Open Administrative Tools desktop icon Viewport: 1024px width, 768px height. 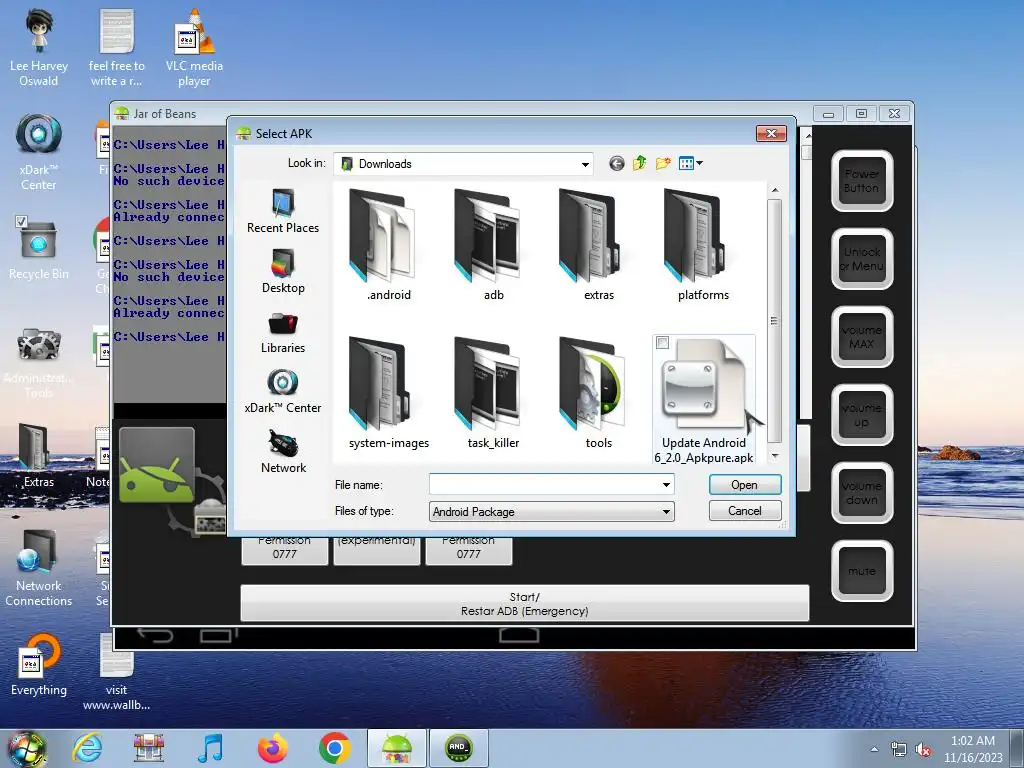(x=39, y=362)
